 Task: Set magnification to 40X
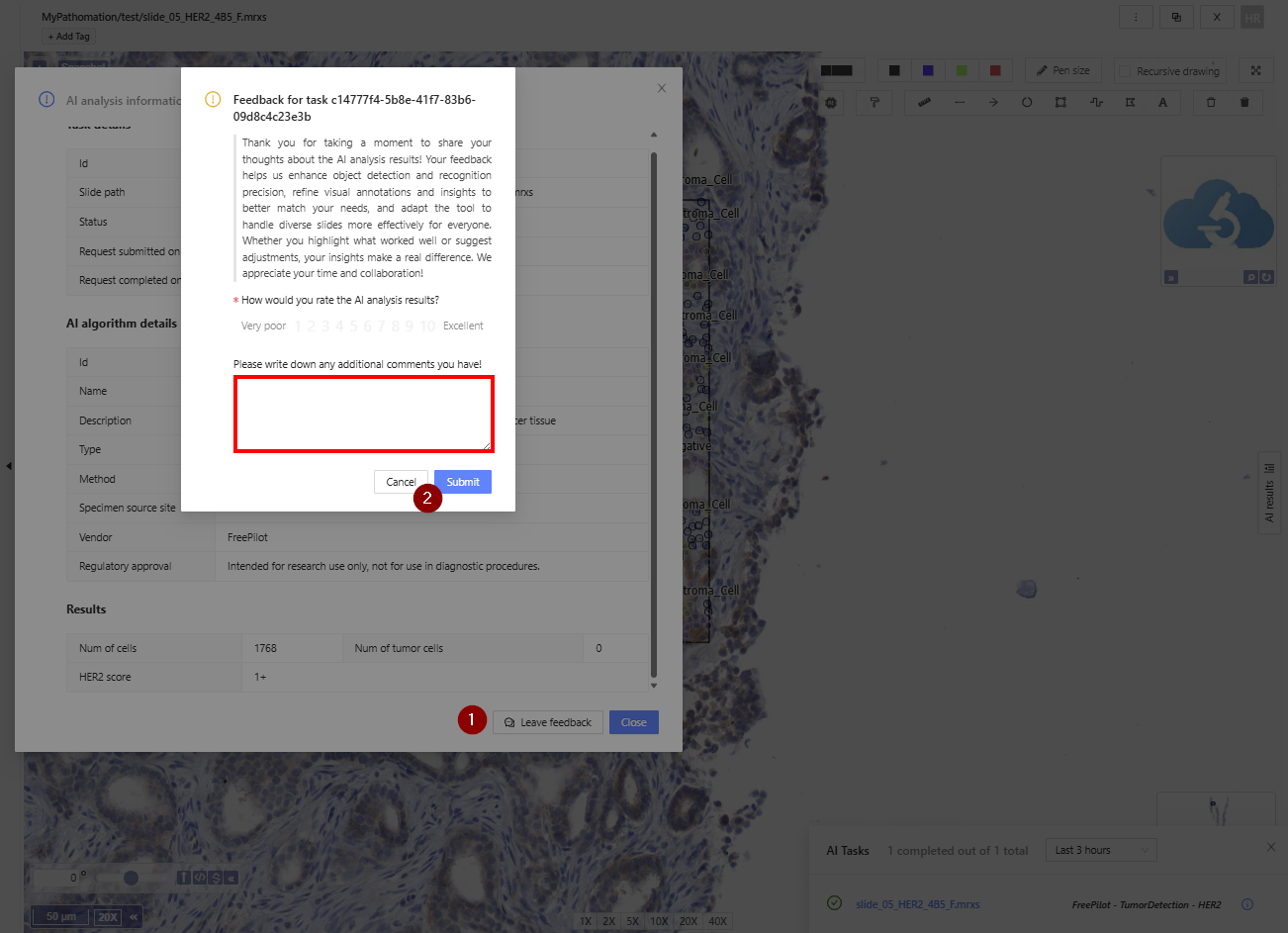coord(717,921)
